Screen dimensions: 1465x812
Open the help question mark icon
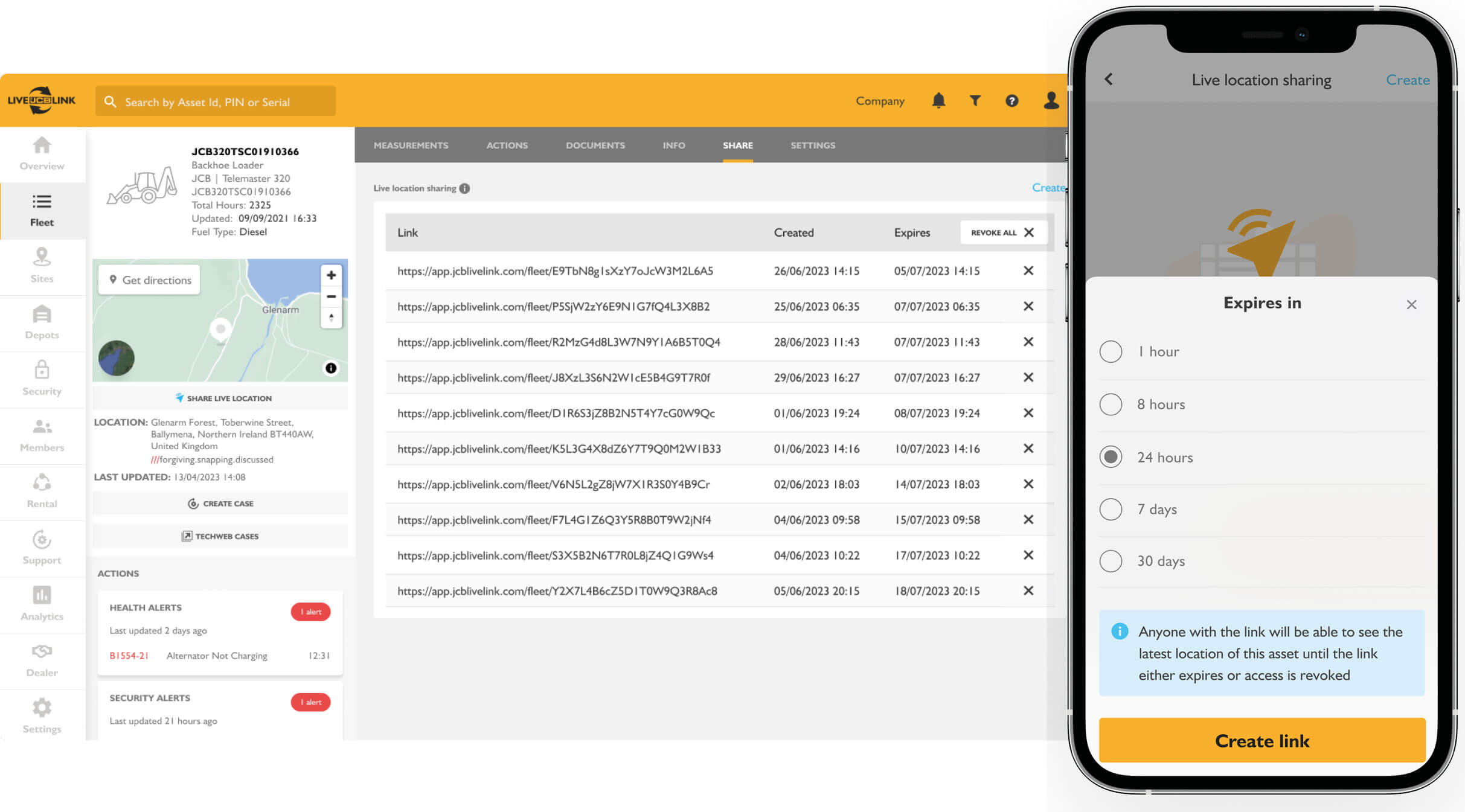click(1011, 101)
